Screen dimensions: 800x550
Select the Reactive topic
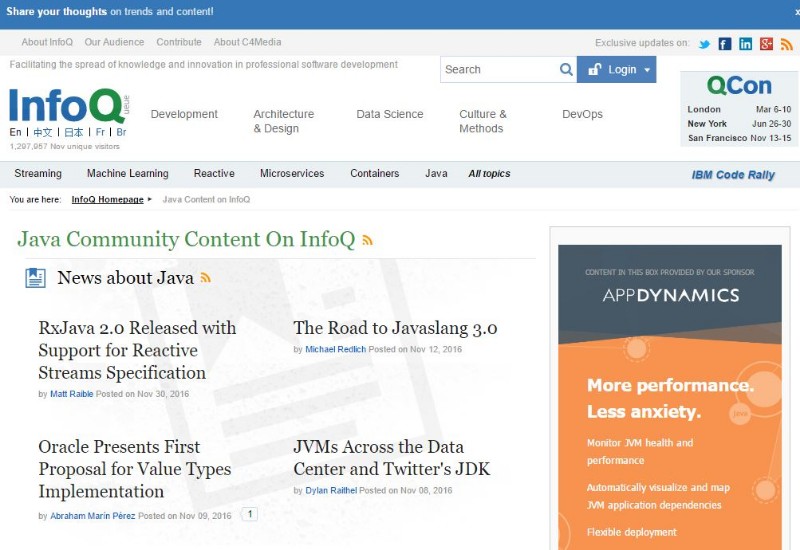point(214,173)
